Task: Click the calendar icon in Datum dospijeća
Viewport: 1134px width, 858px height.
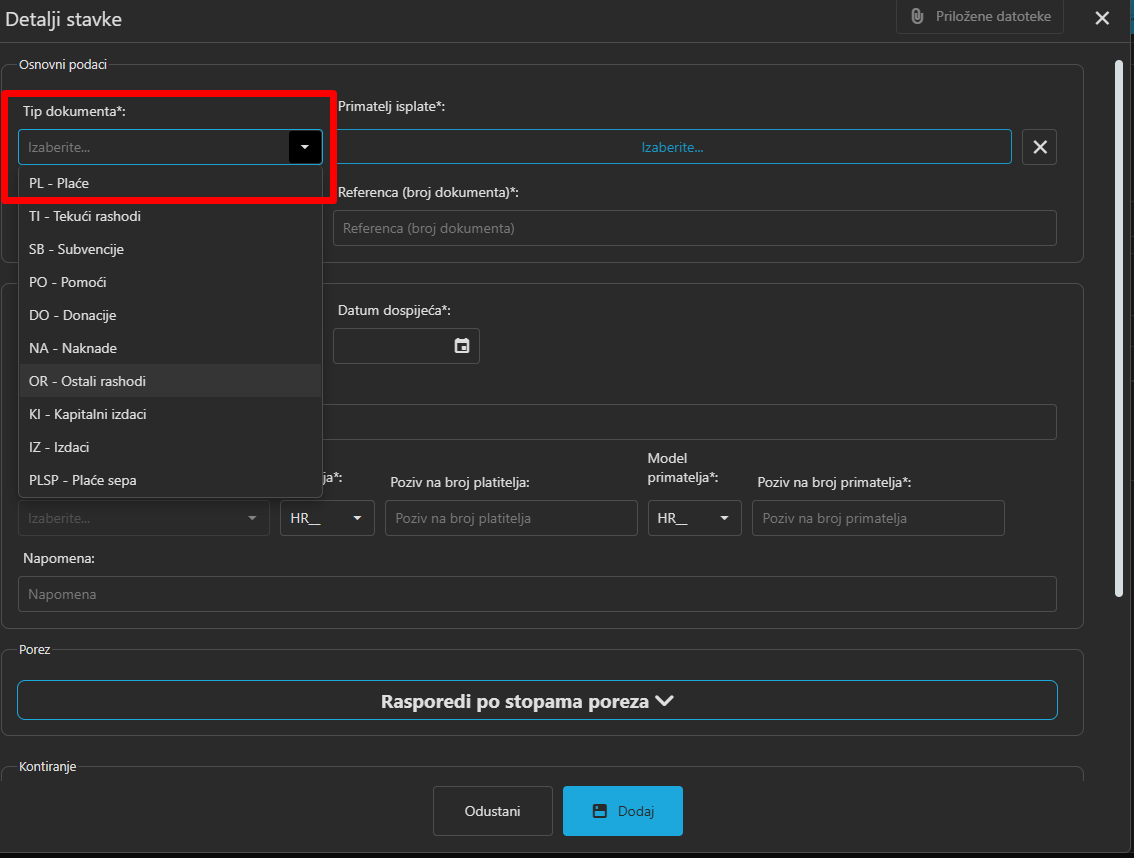Action: click(462, 346)
